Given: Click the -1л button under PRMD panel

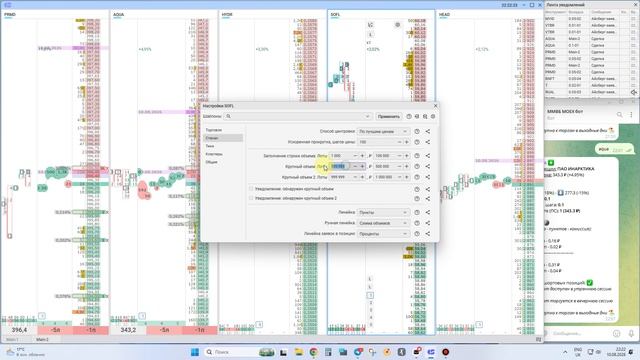Looking at the screenshot, I should pos(91,330).
